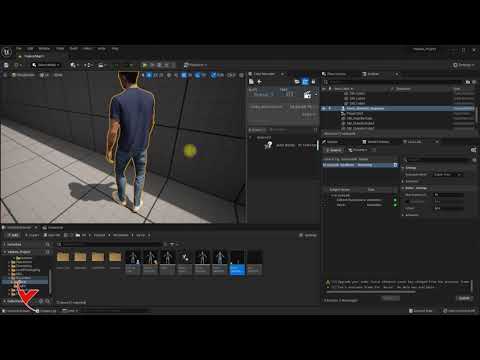The width and height of the screenshot is (480, 360).
Task: Open Content Browser Settings
Action: click(x=308, y=235)
